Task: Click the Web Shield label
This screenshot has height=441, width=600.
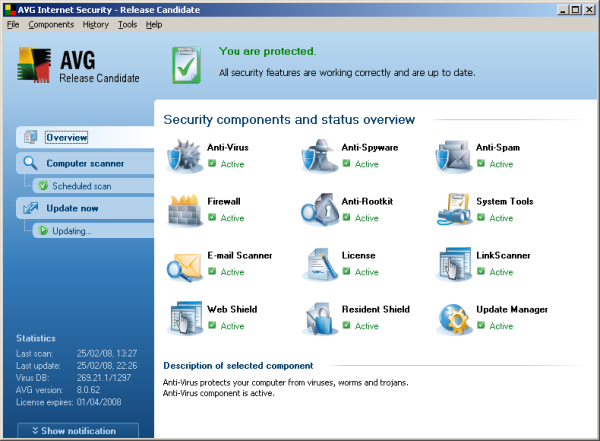Action: tap(232, 309)
